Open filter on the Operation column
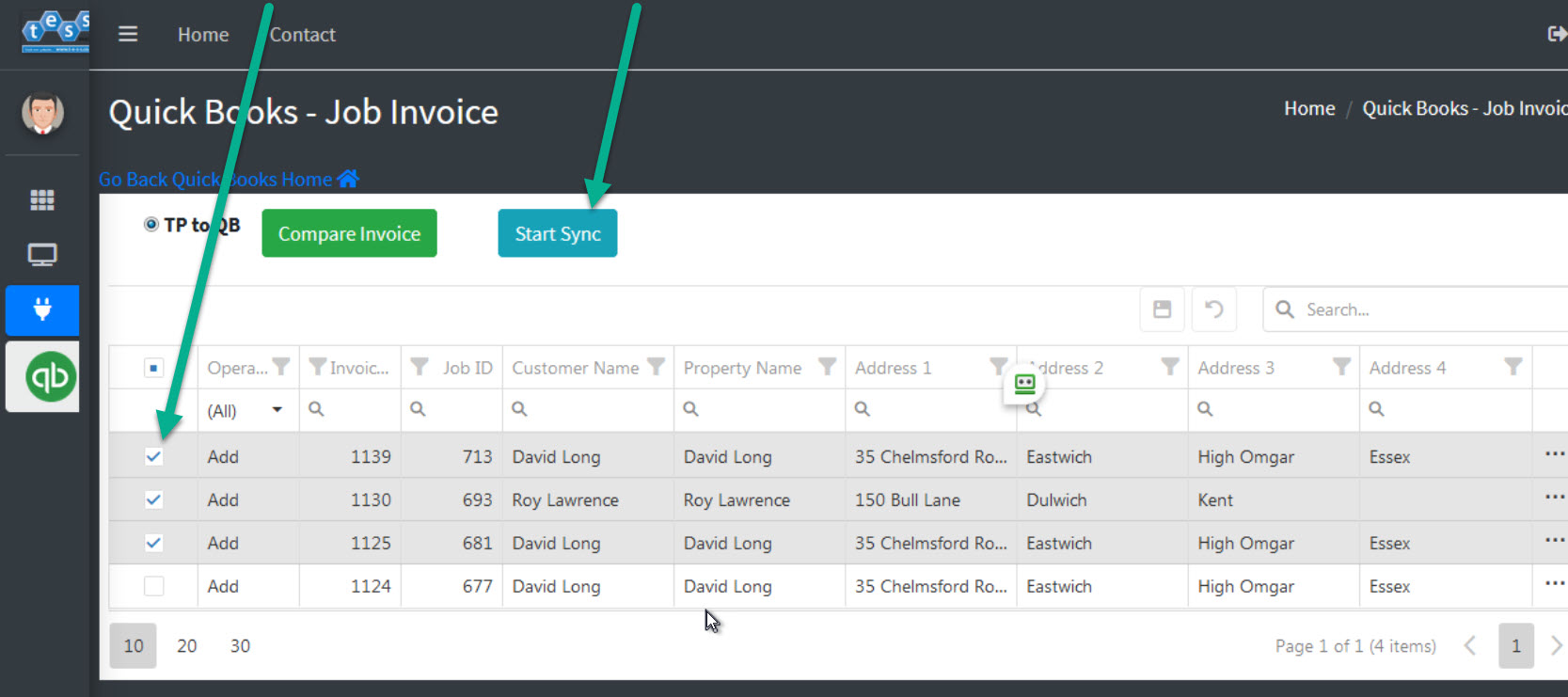Viewport: 1568px width, 697px height. [280, 367]
